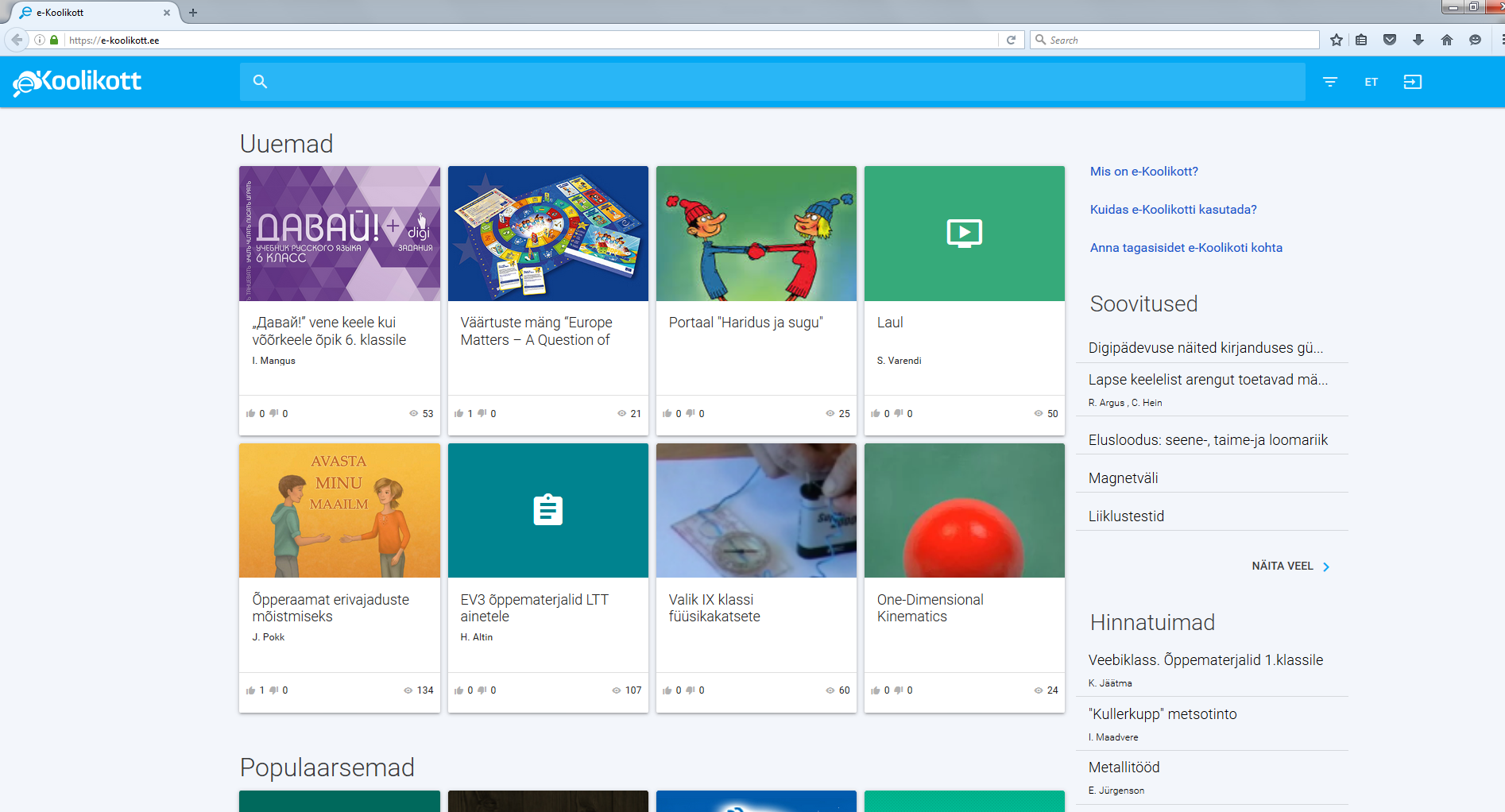Click the login icon in the header

[x=1412, y=82]
